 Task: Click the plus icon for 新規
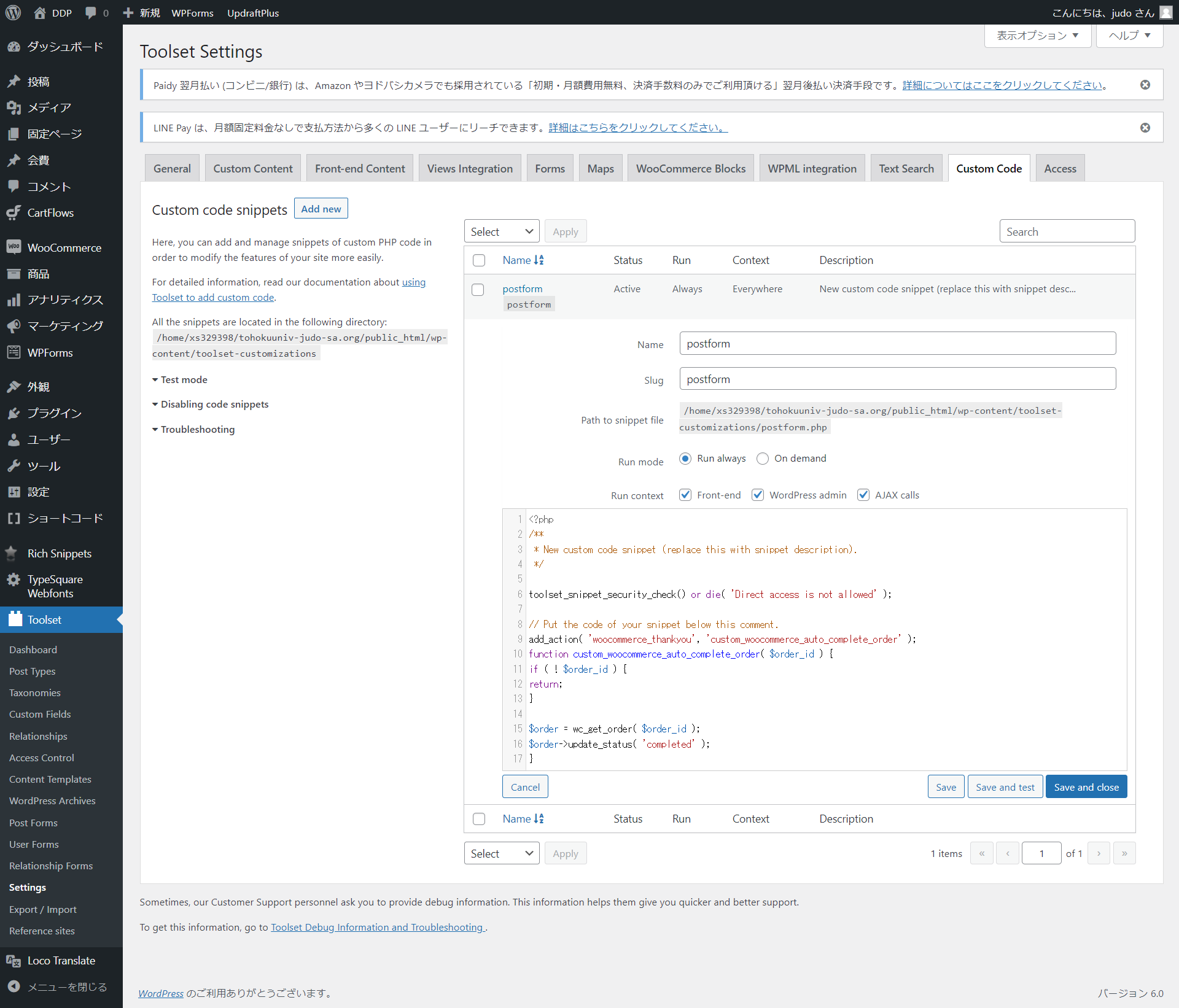(x=128, y=12)
